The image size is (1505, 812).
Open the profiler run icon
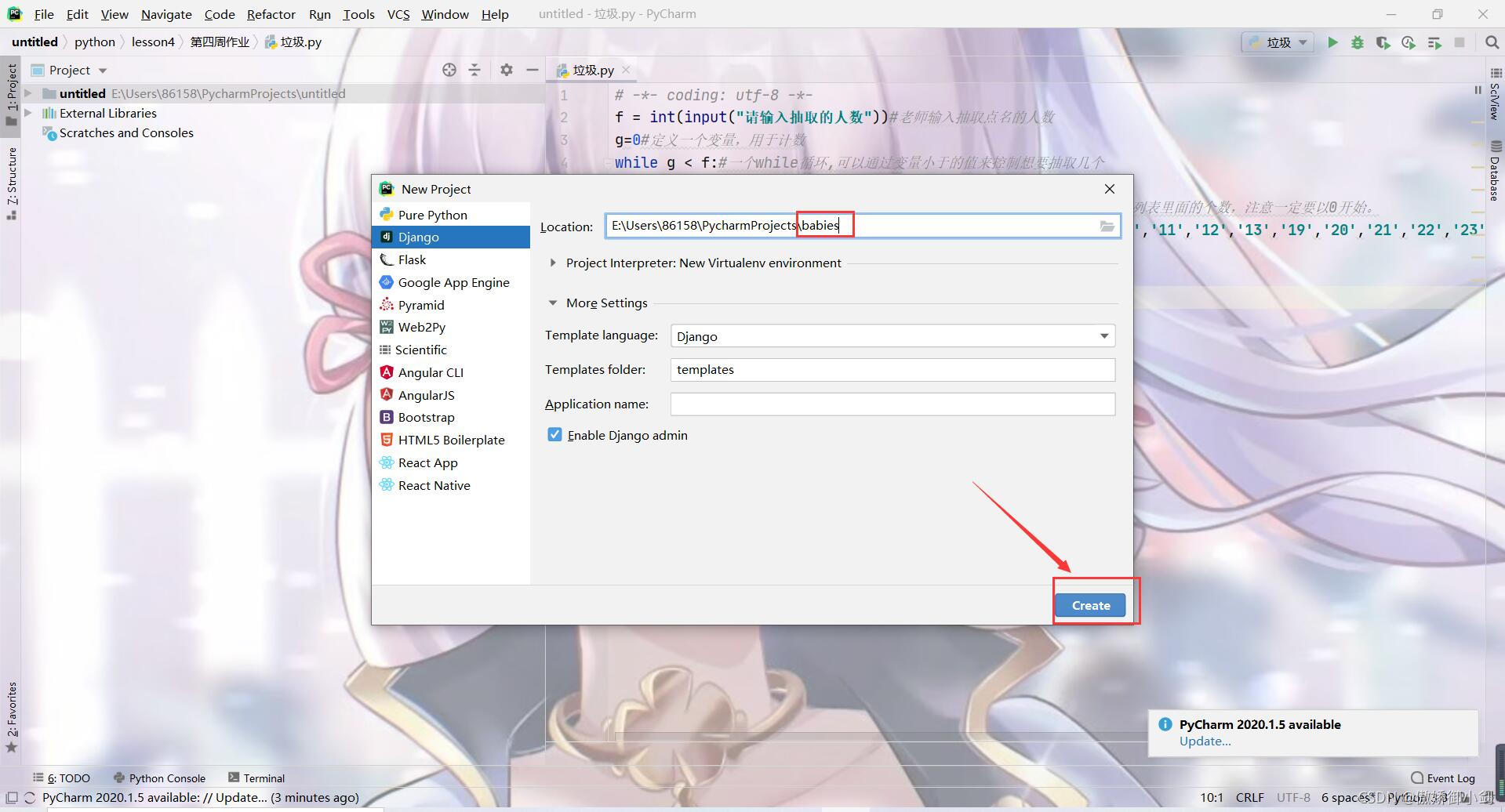[1409, 42]
